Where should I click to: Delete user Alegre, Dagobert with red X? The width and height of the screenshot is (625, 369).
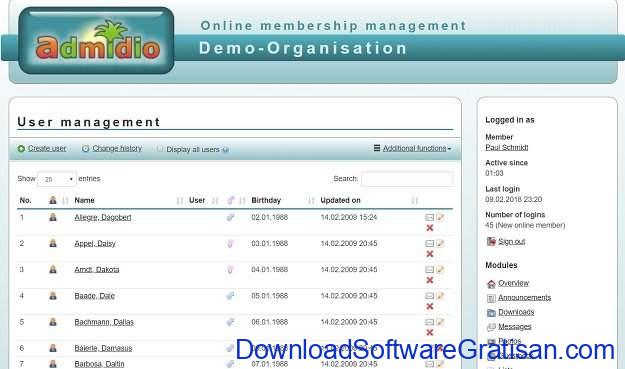coord(430,228)
